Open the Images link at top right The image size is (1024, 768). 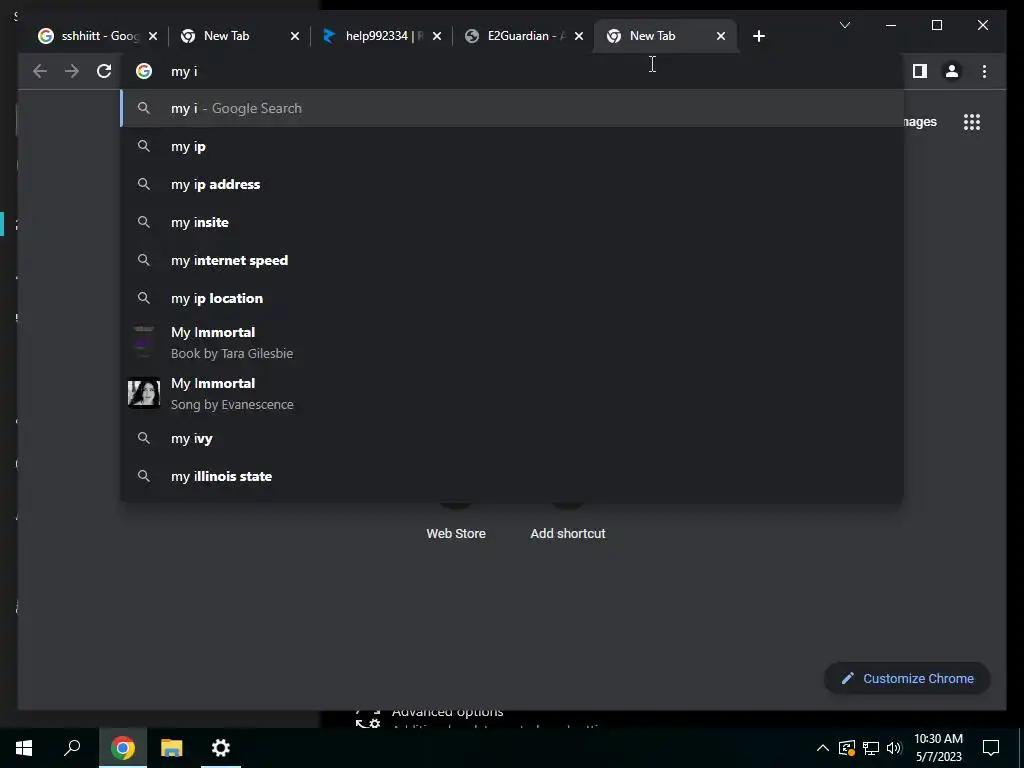[920, 122]
